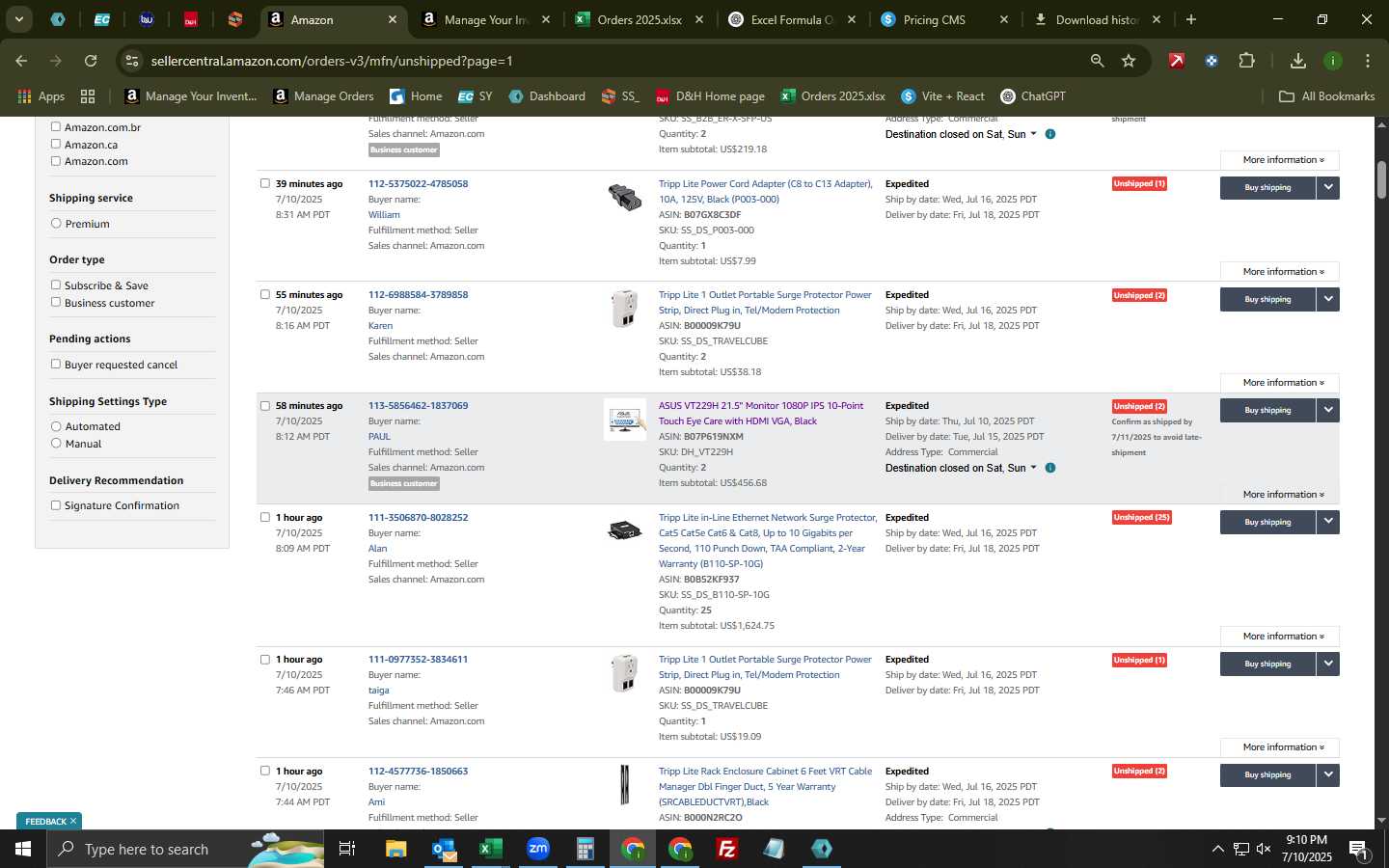This screenshot has height=868, width=1389.
Task: Select Manual shipping settings radio
Action: [x=56, y=443]
